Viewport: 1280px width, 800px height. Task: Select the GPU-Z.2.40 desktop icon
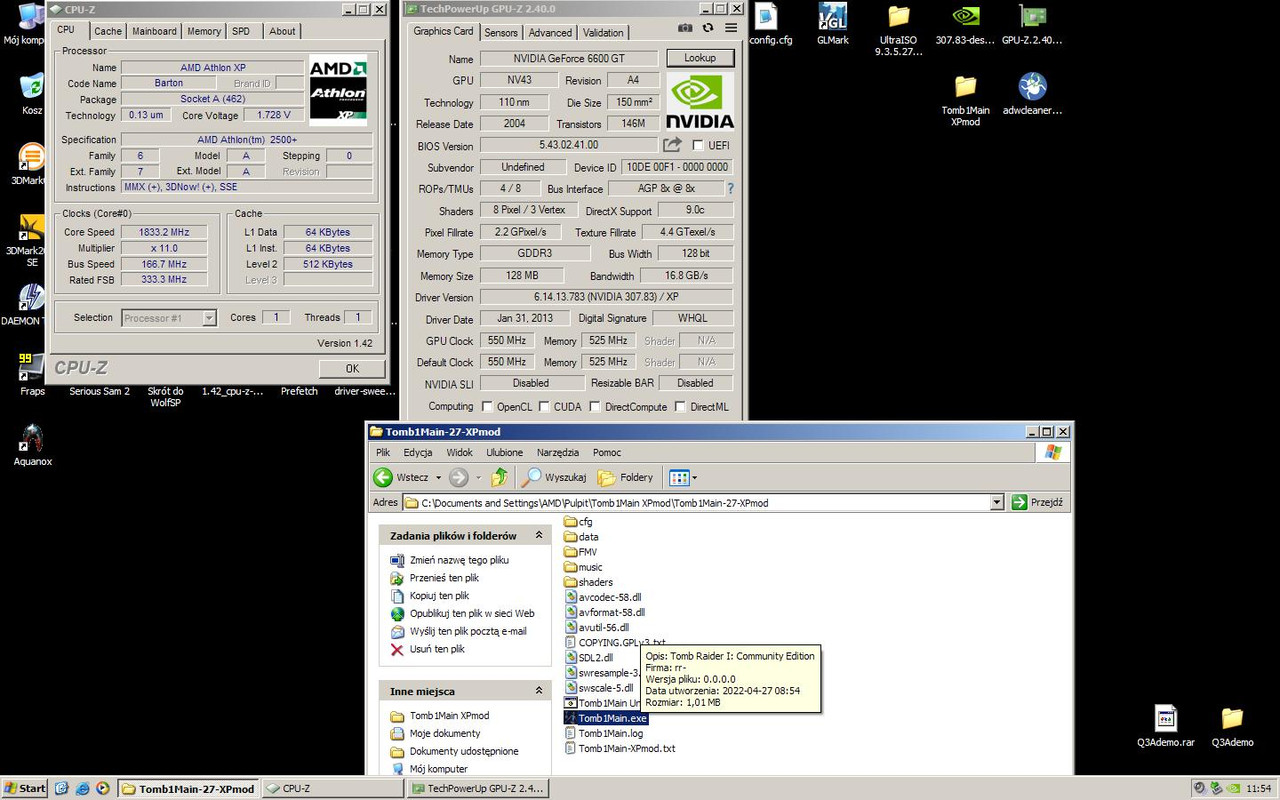tap(1032, 25)
